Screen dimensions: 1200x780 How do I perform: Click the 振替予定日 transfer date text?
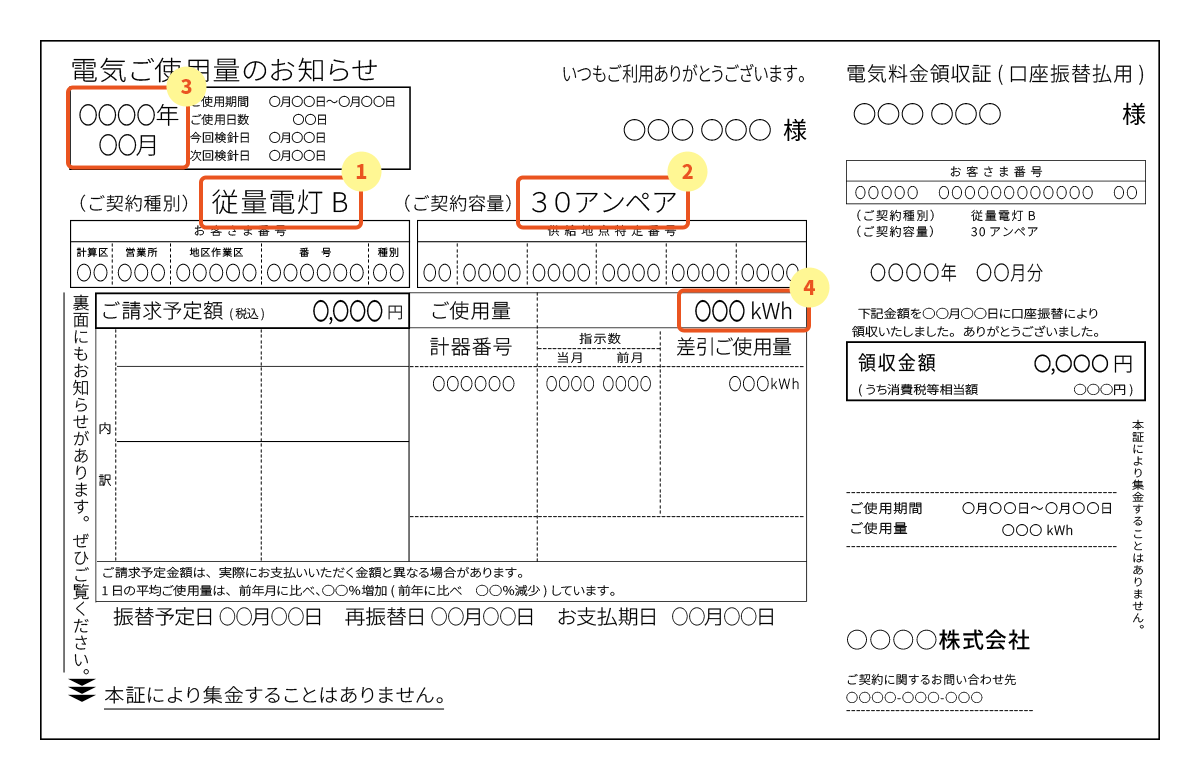click(x=217, y=617)
